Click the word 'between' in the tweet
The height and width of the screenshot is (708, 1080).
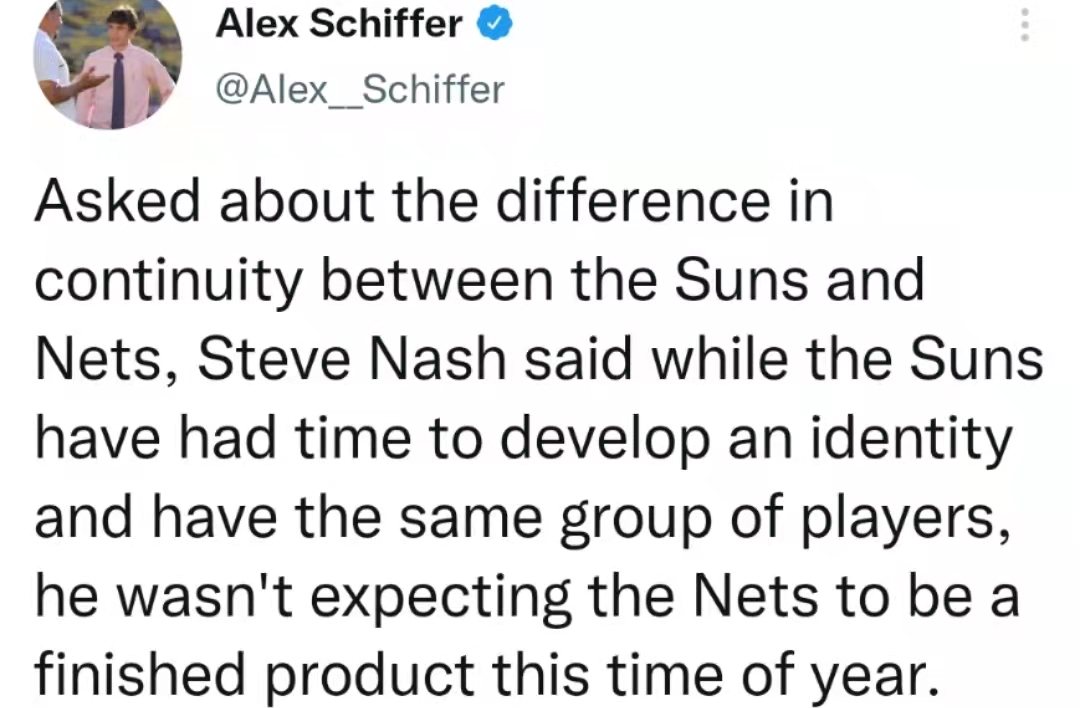point(437,281)
